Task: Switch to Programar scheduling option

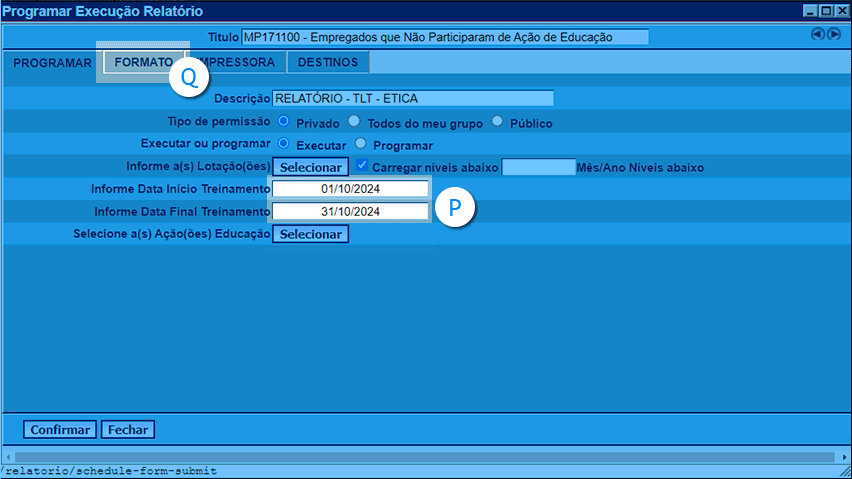Action: (361, 143)
